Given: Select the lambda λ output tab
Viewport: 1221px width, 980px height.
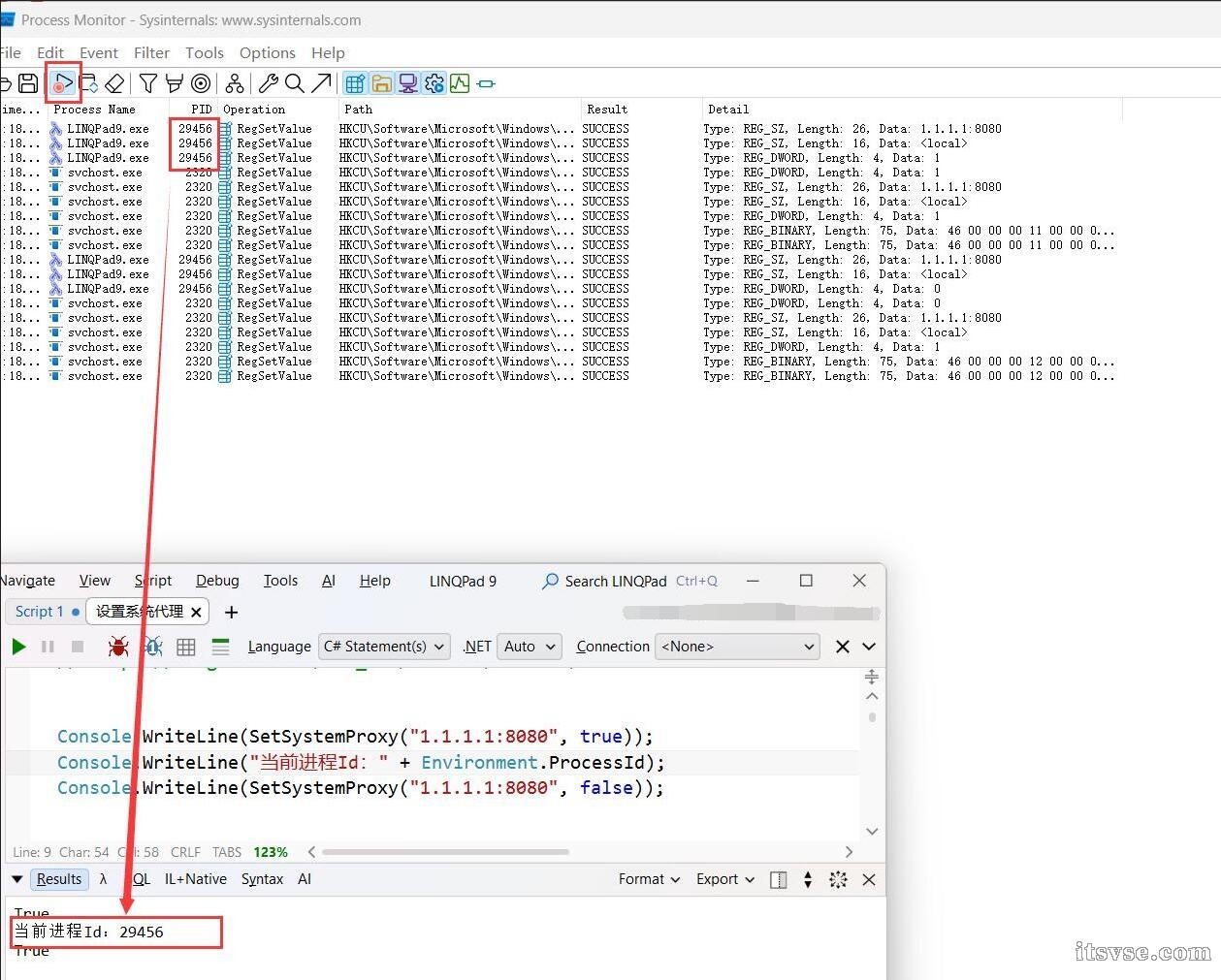Looking at the screenshot, I should 103,879.
